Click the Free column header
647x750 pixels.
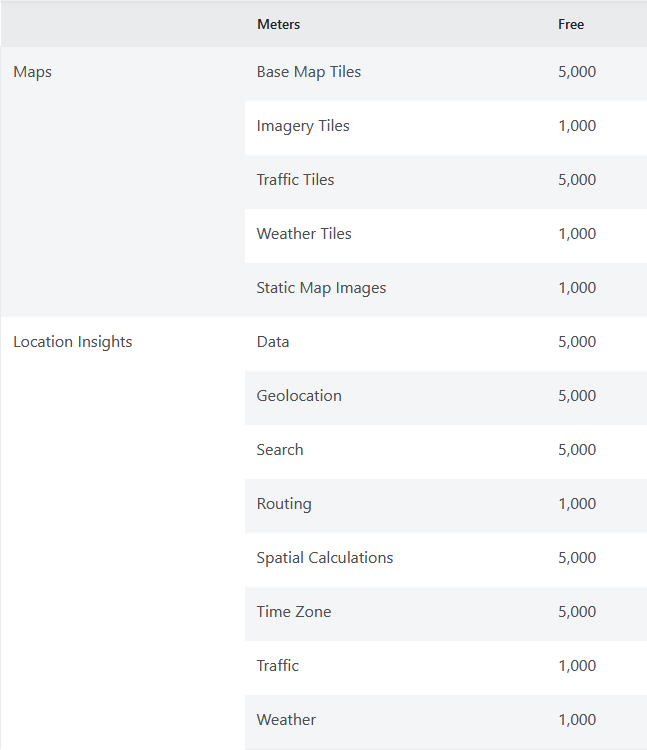click(x=571, y=24)
